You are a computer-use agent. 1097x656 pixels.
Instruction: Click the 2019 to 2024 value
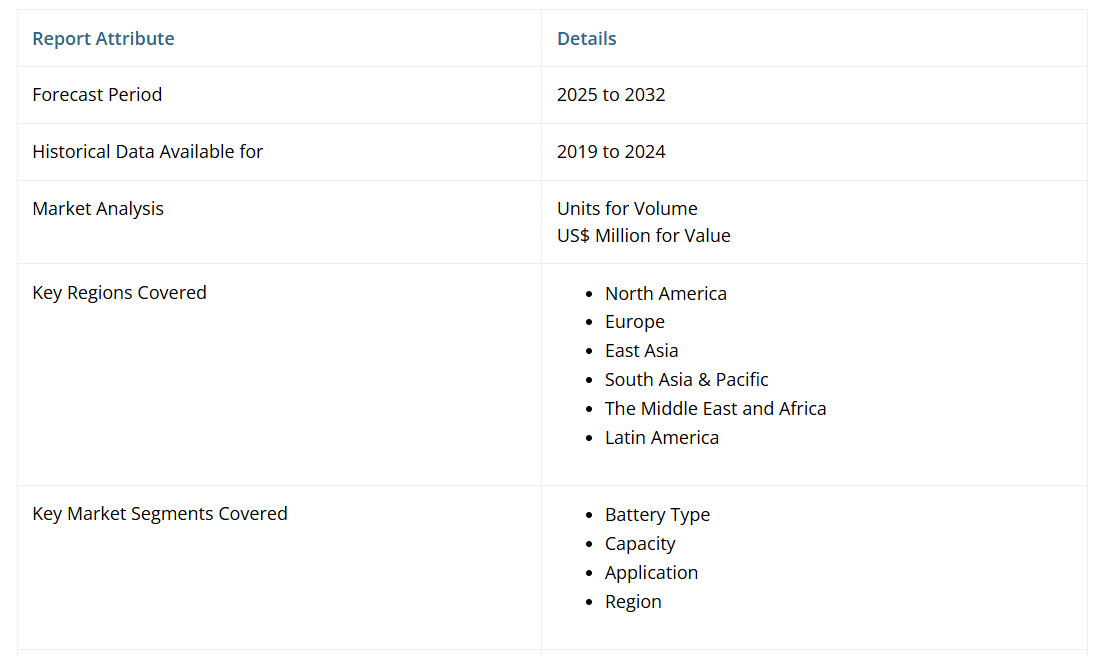click(x=611, y=152)
